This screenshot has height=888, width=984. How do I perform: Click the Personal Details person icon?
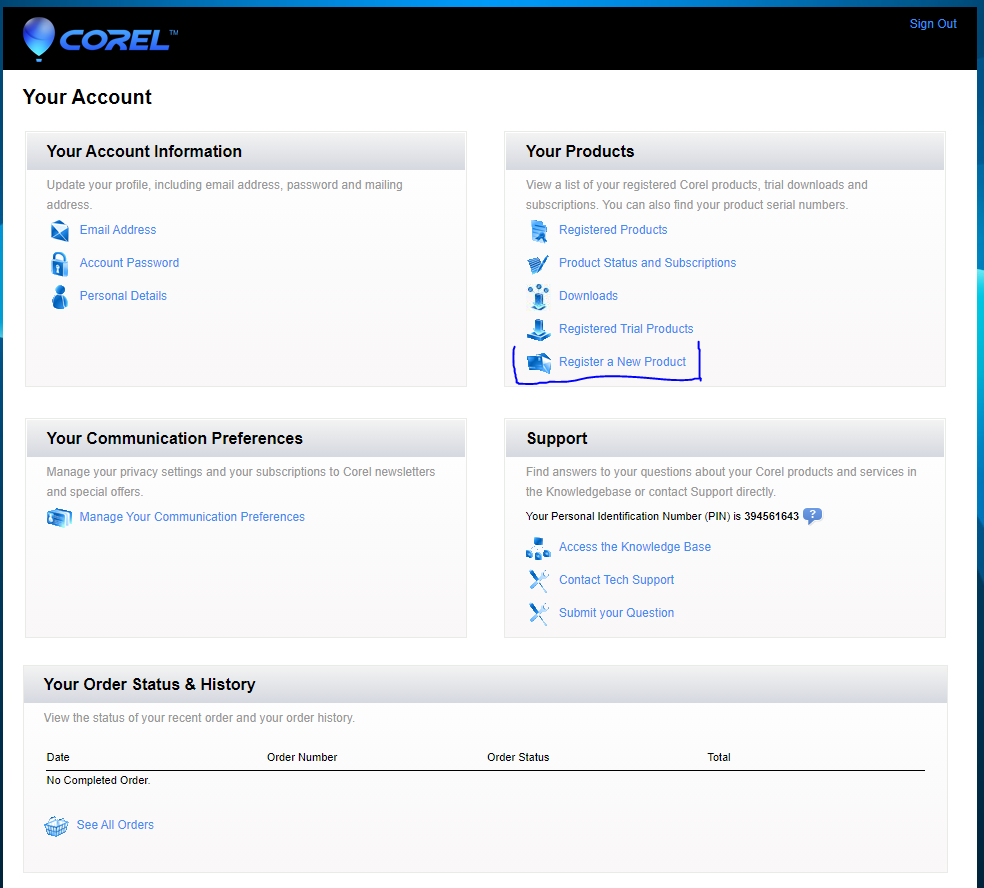59,296
